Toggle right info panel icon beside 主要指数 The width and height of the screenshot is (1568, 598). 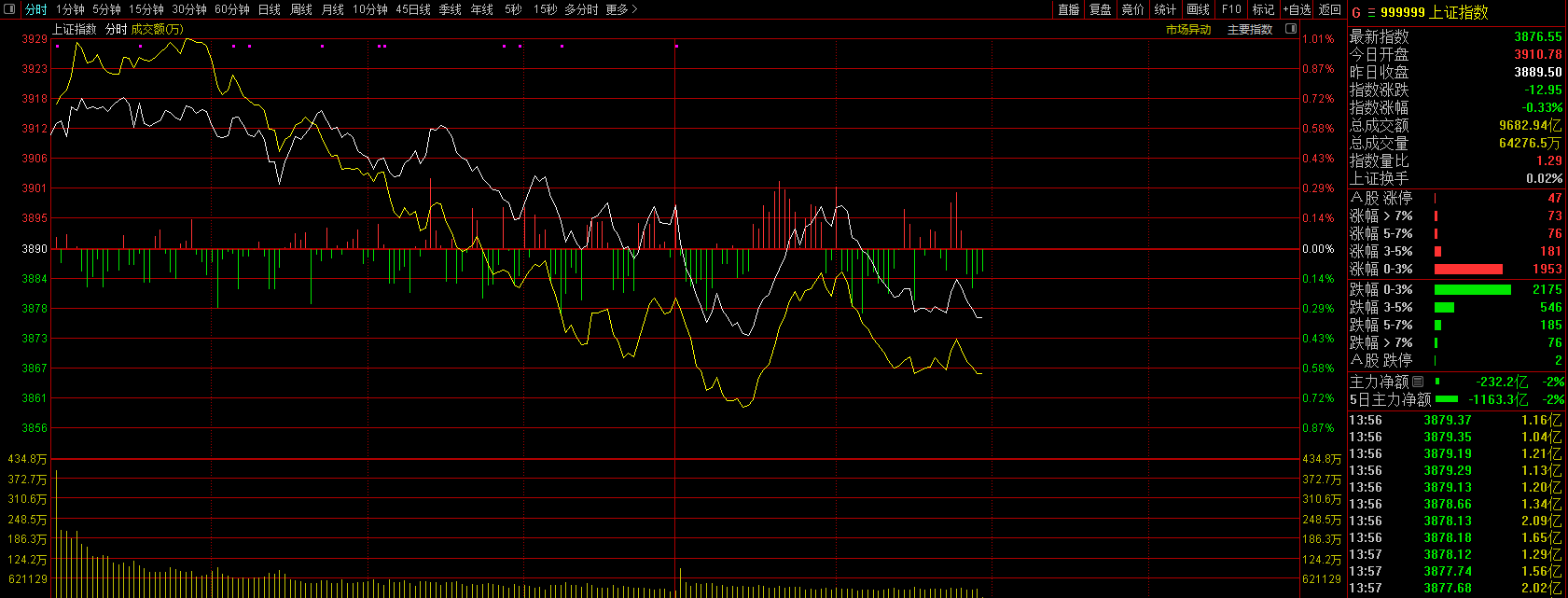point(1291,29)
